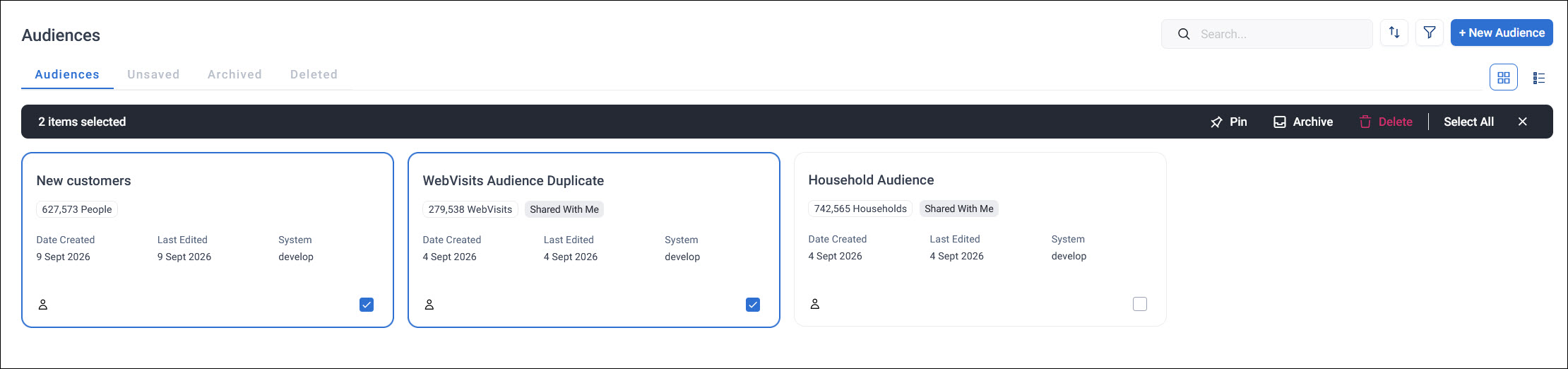This screenshot has width=1568, height=369.
Task: Click the user icon on WebVisits Audience Duplicate card
Action: pos(429,305)
